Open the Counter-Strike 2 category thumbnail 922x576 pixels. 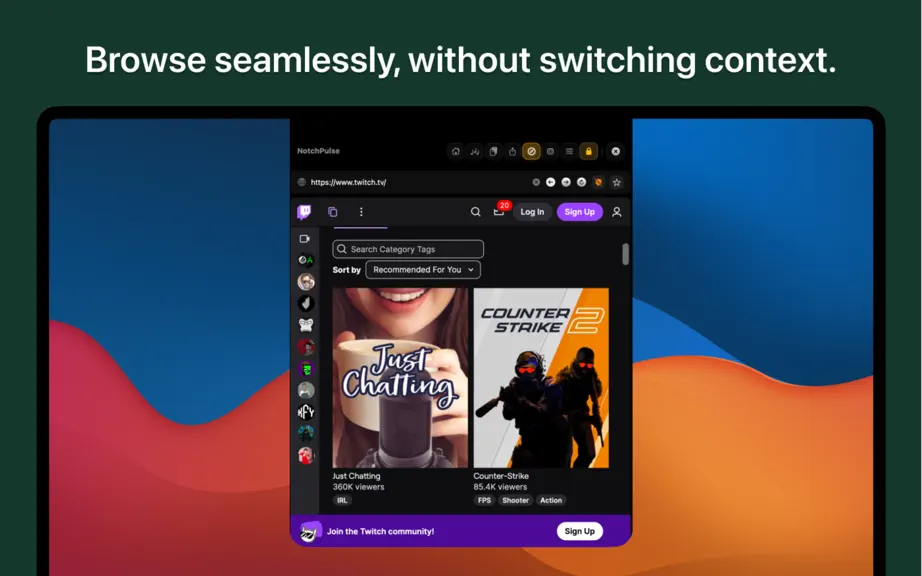click(541, 377)
